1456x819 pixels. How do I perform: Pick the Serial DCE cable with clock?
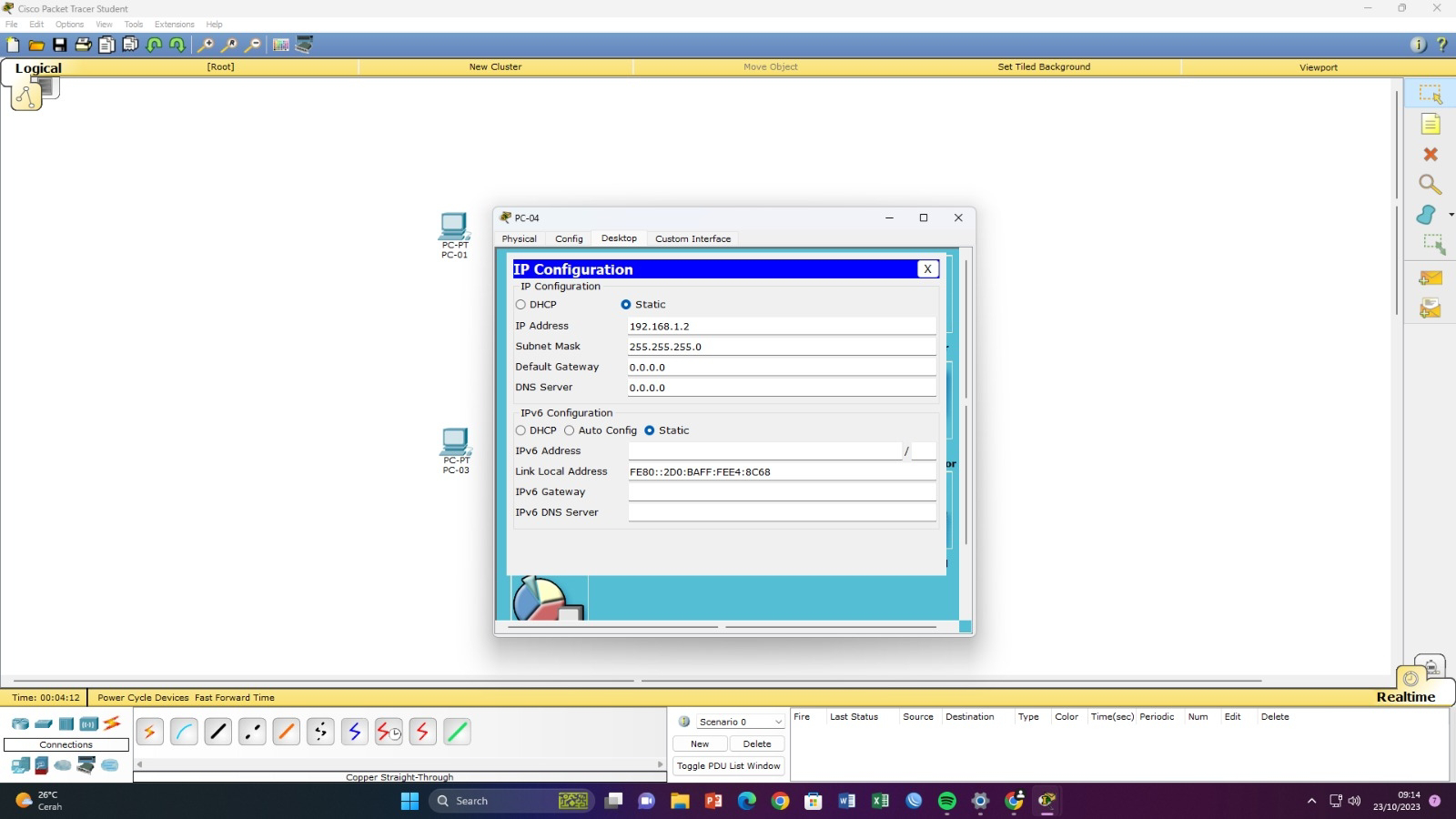[x=389, y=732]
